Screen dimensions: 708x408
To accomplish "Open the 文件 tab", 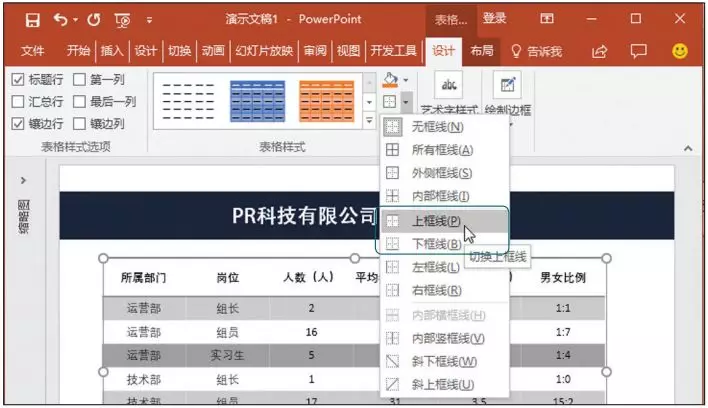I will click(x=33, y=51).
